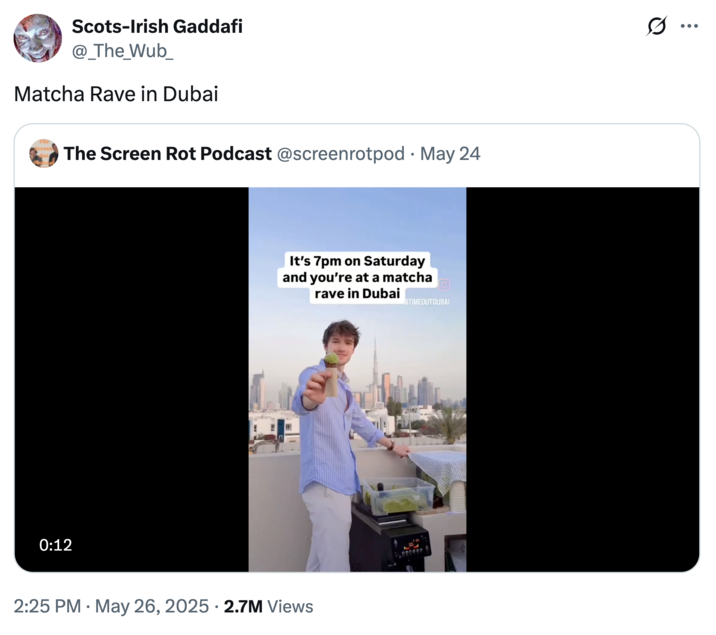Click the black bar right of video
716x635 pixels.
[582, 379]
